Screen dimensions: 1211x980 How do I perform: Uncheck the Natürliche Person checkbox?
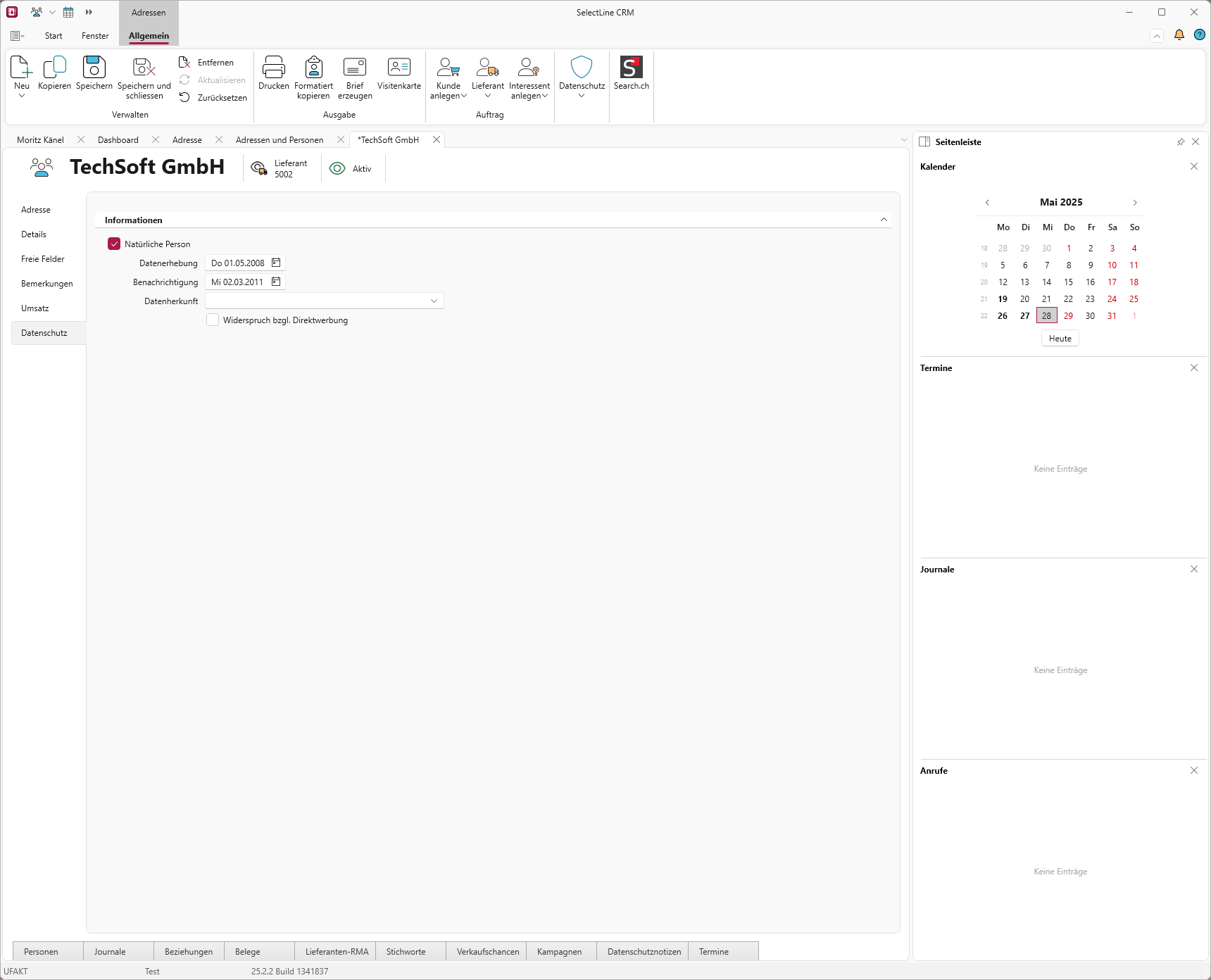coord(114,244)
